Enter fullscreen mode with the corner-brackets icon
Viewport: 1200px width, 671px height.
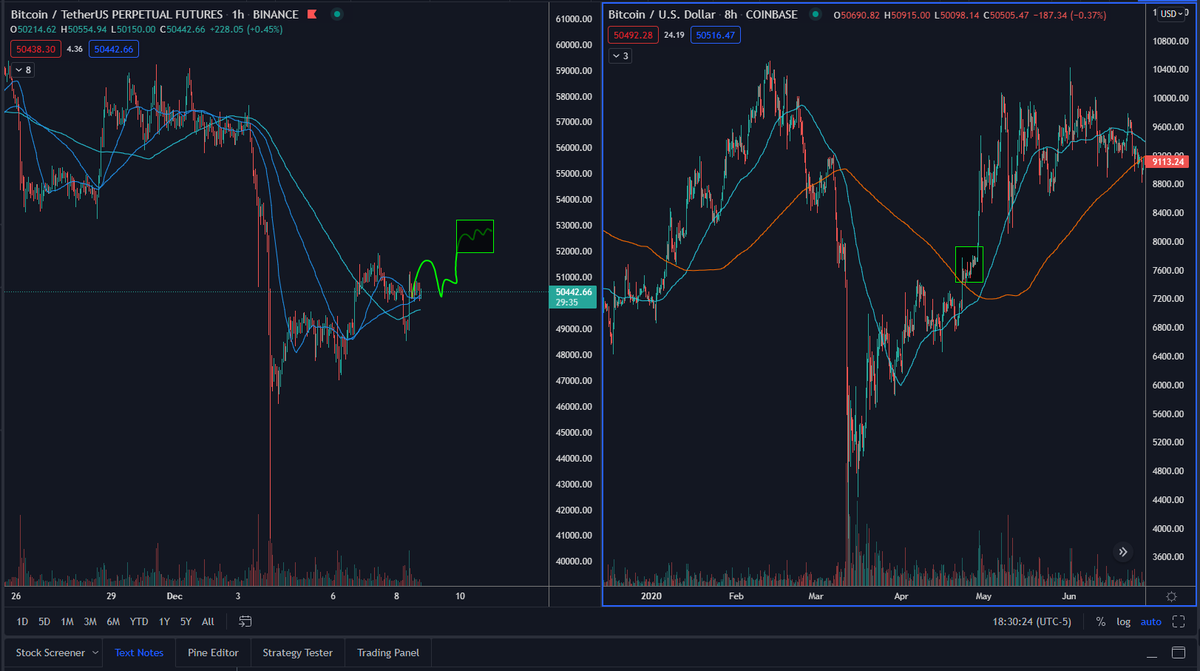1178,621
